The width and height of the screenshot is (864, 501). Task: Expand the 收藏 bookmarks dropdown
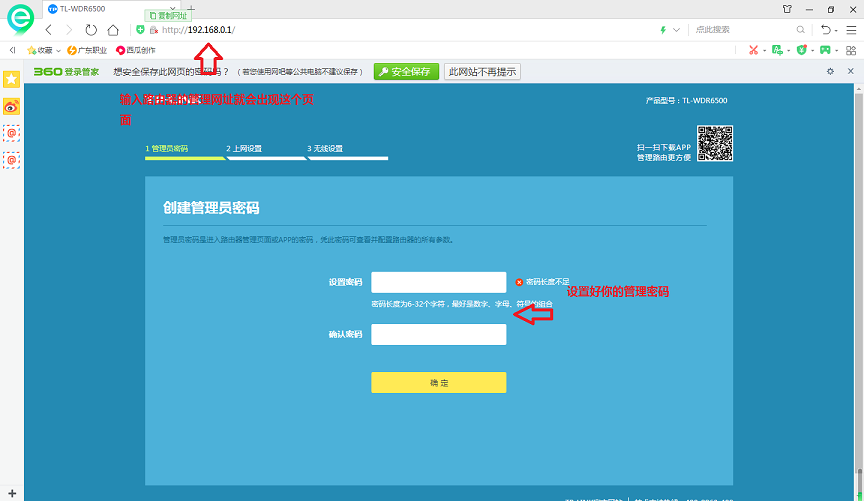58,50
